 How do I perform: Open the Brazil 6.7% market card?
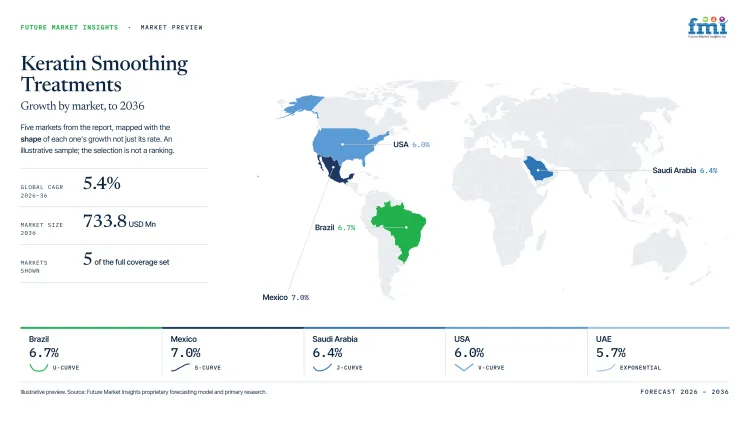[91, 354]
